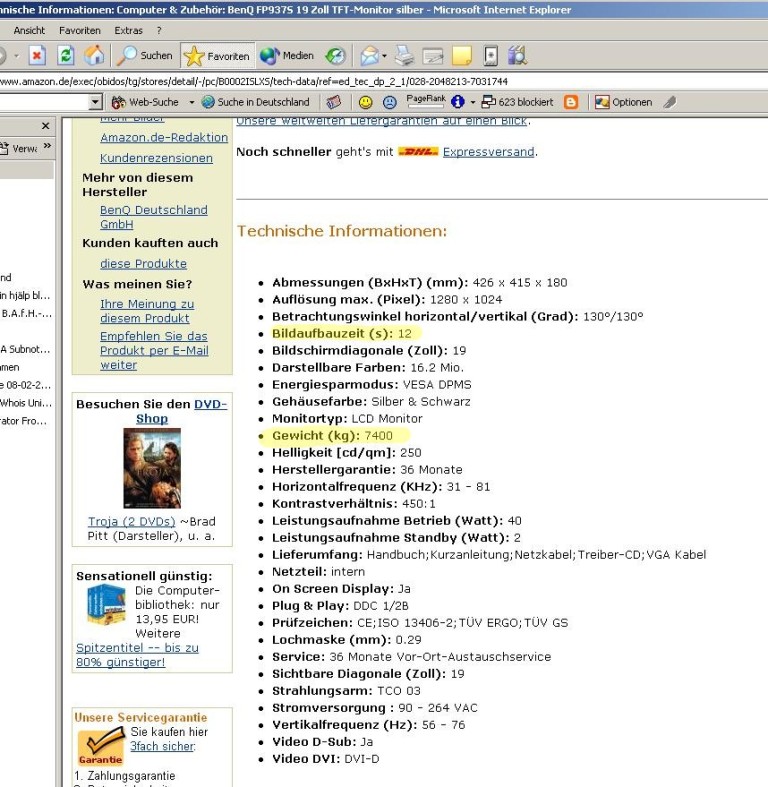This screenshot has height=787, width=768.
Task: Open the Extras menu
Action: (x=129, y=31)
